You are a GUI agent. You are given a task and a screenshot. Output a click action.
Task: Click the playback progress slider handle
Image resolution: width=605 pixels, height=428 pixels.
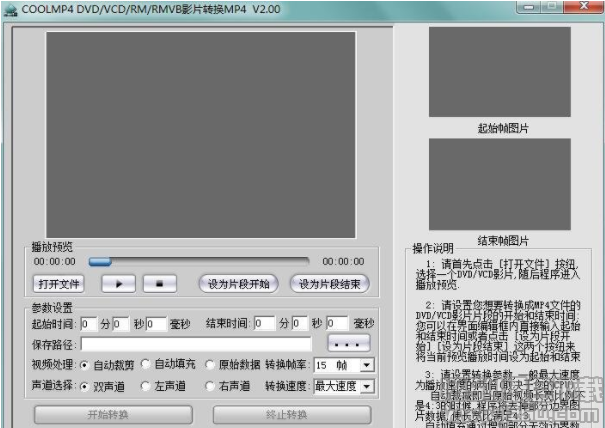(x=100, y=262)
